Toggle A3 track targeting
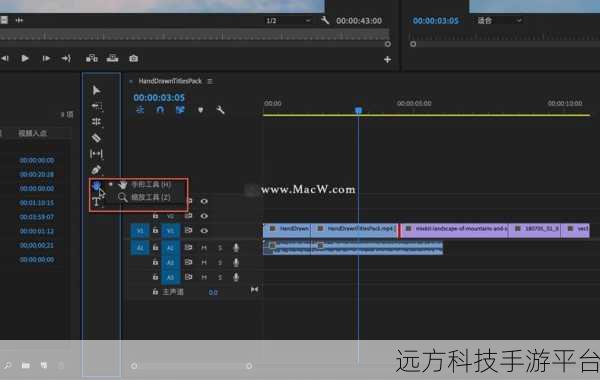Image resolution: width=600 pixels, height=380 pixels. click(x=170, y=277)
